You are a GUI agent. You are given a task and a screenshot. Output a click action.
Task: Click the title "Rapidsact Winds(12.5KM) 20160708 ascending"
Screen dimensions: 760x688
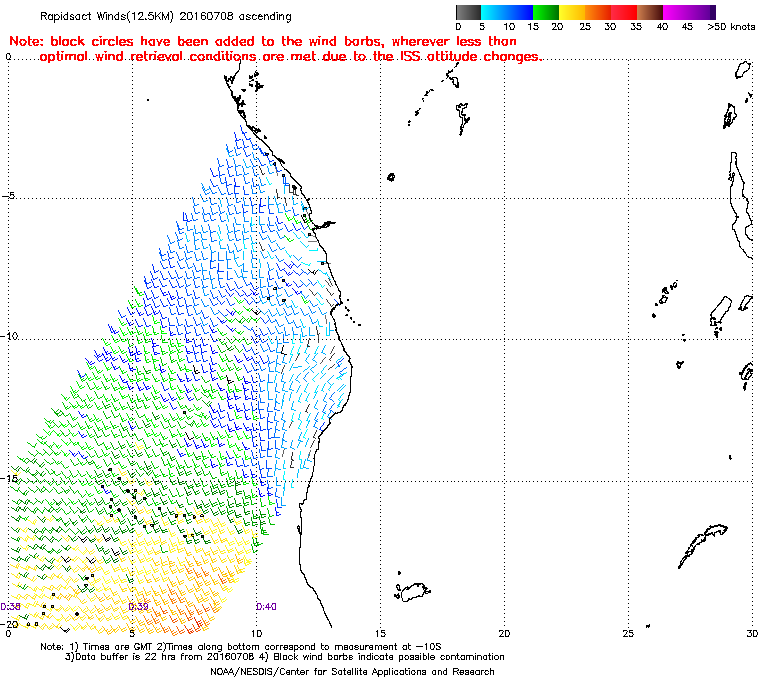click(x=166, y=16)
